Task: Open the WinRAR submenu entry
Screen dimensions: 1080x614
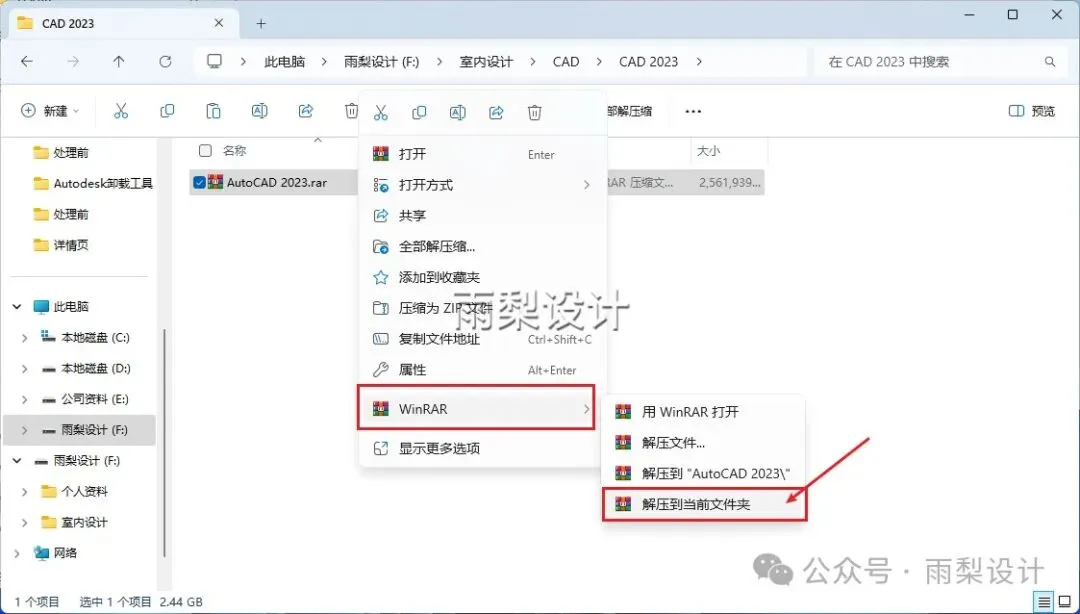Action: (476, 409)
